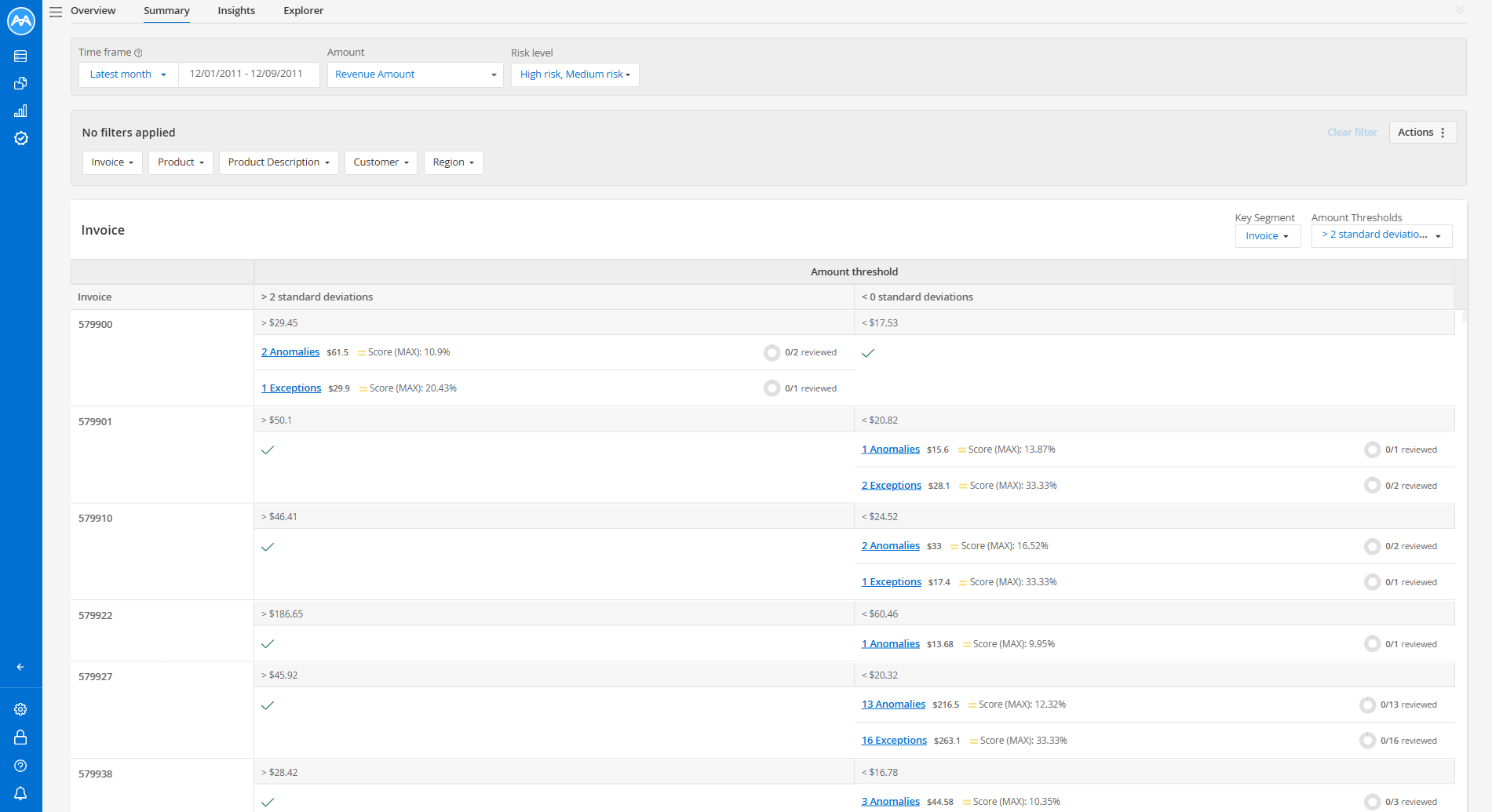Open 2 Anomalies link for invoice 579910
The height and width of the screenshot is (812, 1492).
891,546
